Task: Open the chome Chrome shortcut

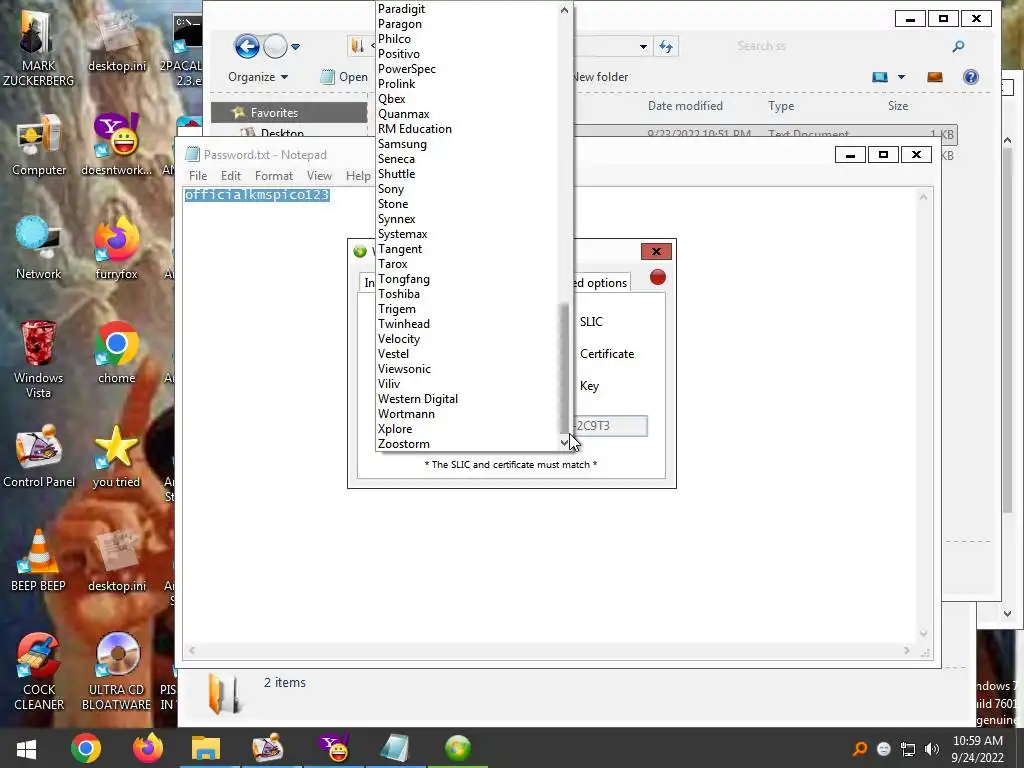Action: coord(116,353)
